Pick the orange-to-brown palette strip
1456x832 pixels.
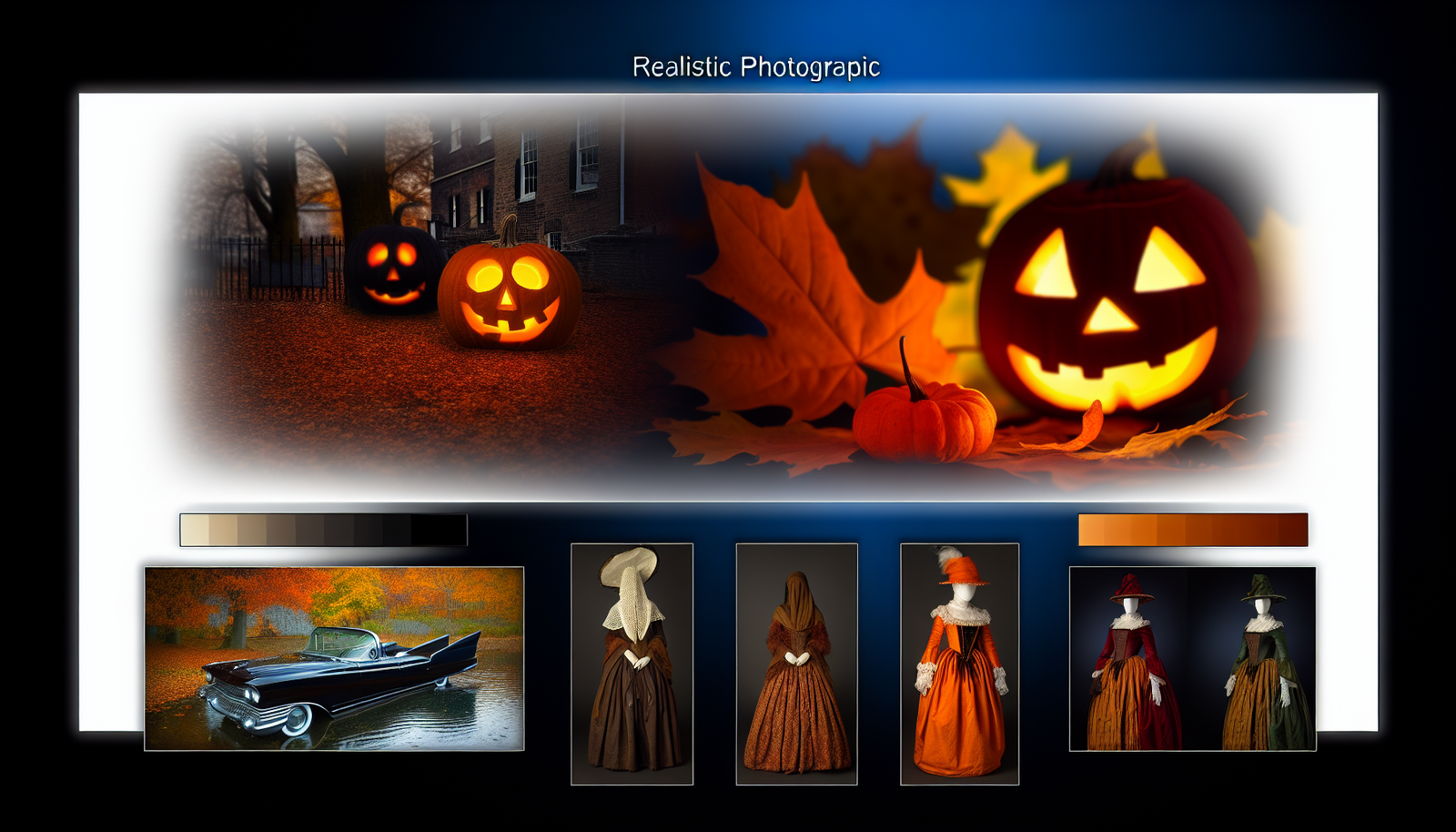tap(1193, 530)
